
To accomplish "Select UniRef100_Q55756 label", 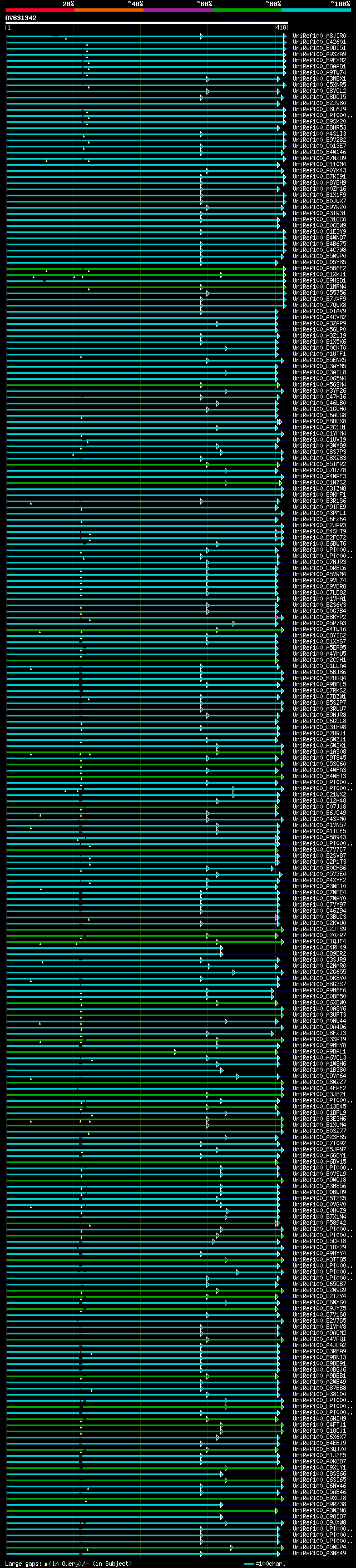I will [319, 293].
